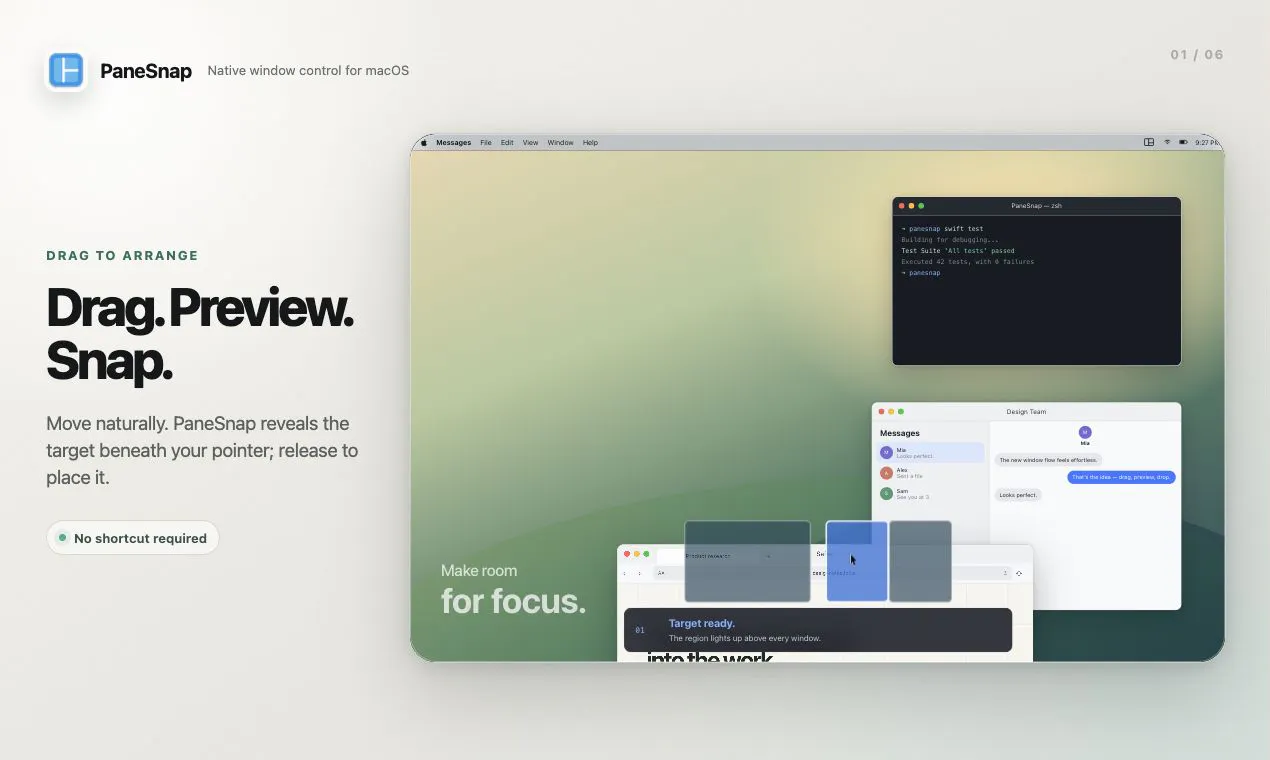Click the '01' step number in the dark banner
1270x760 pixels.
pyautogui.click(x=640, y=630)
